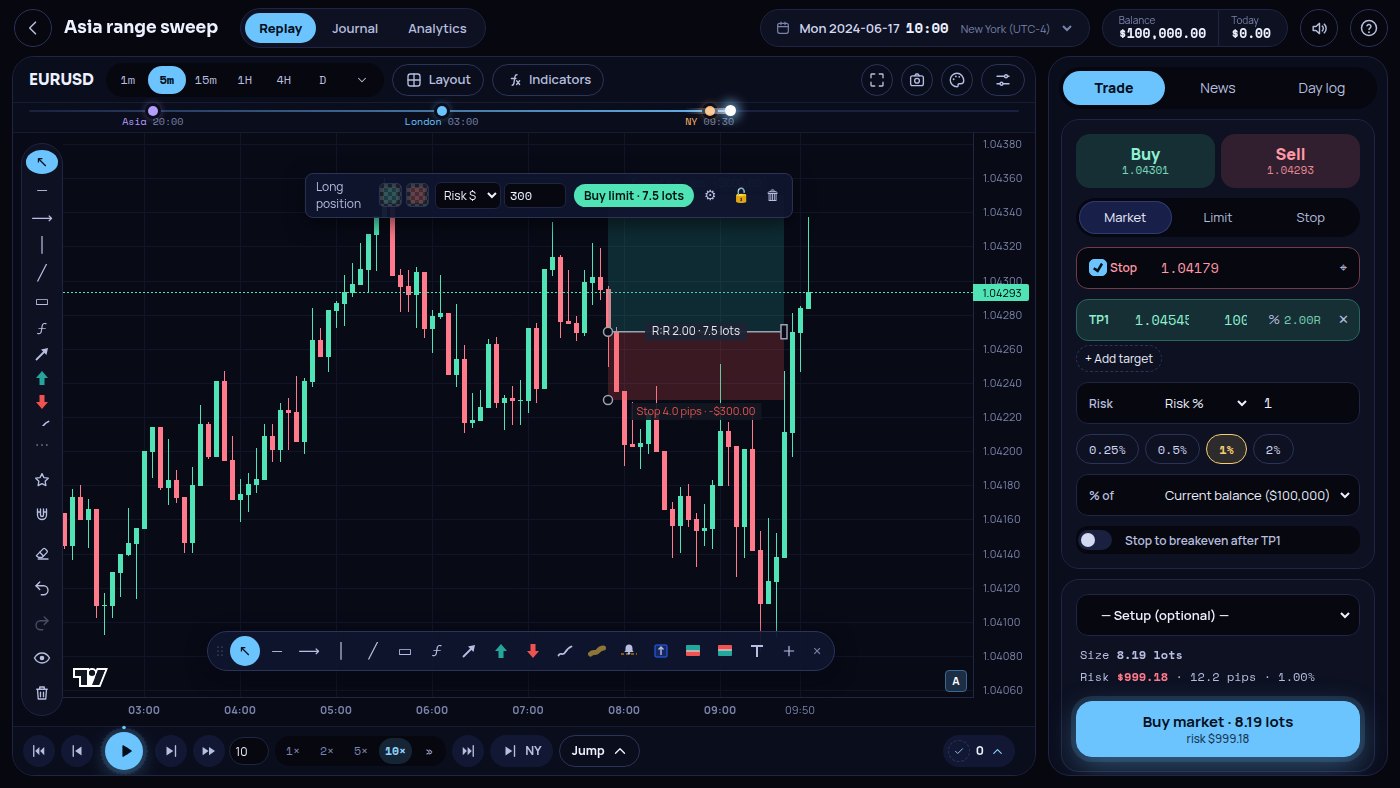1400x788 pixels.
Task: Toggle the long position lock
Action: (x=741, y=195)
